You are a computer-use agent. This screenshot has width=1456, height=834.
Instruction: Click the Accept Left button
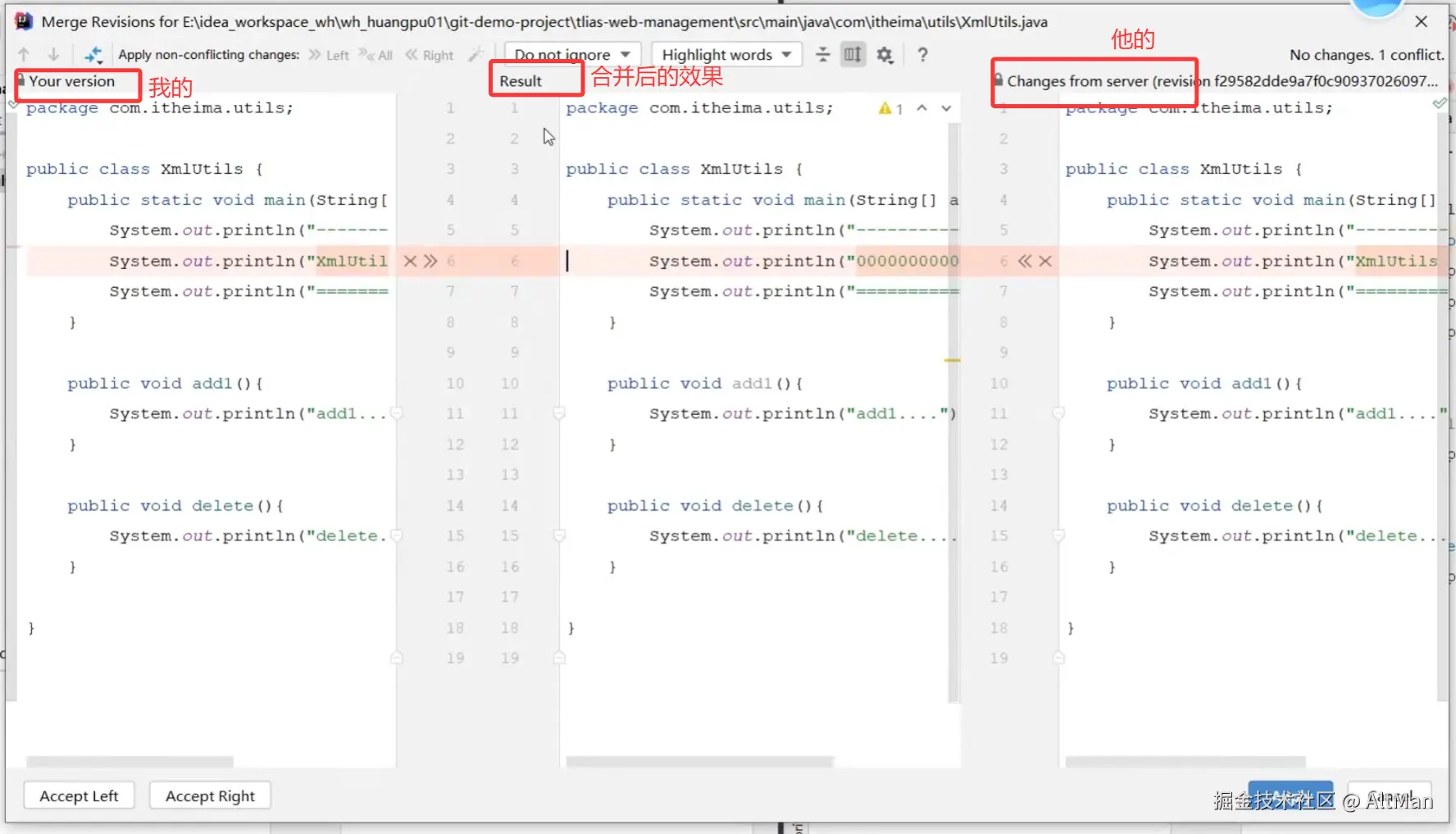click(79, 796)
